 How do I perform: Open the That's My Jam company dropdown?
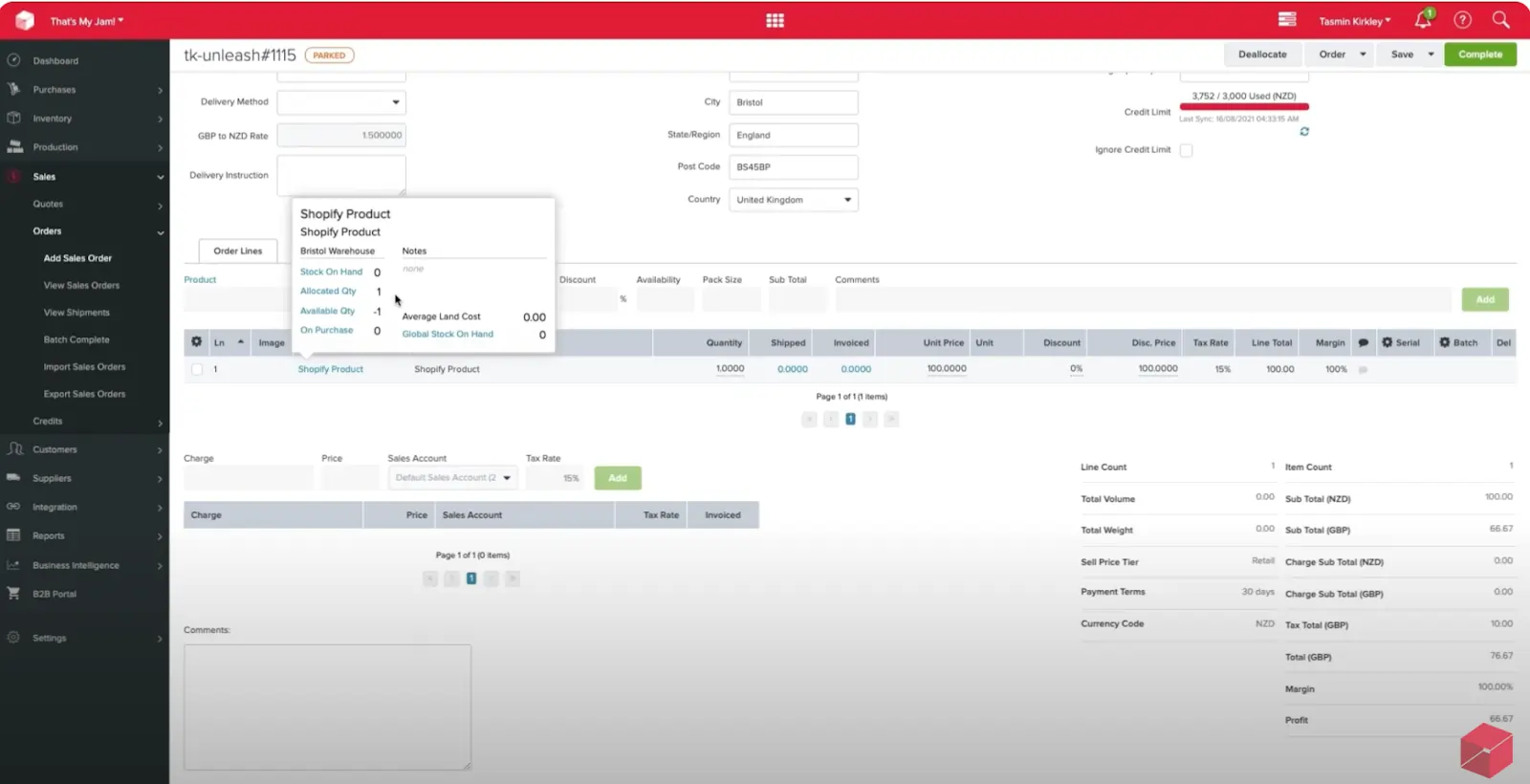(x=87, y=21)
